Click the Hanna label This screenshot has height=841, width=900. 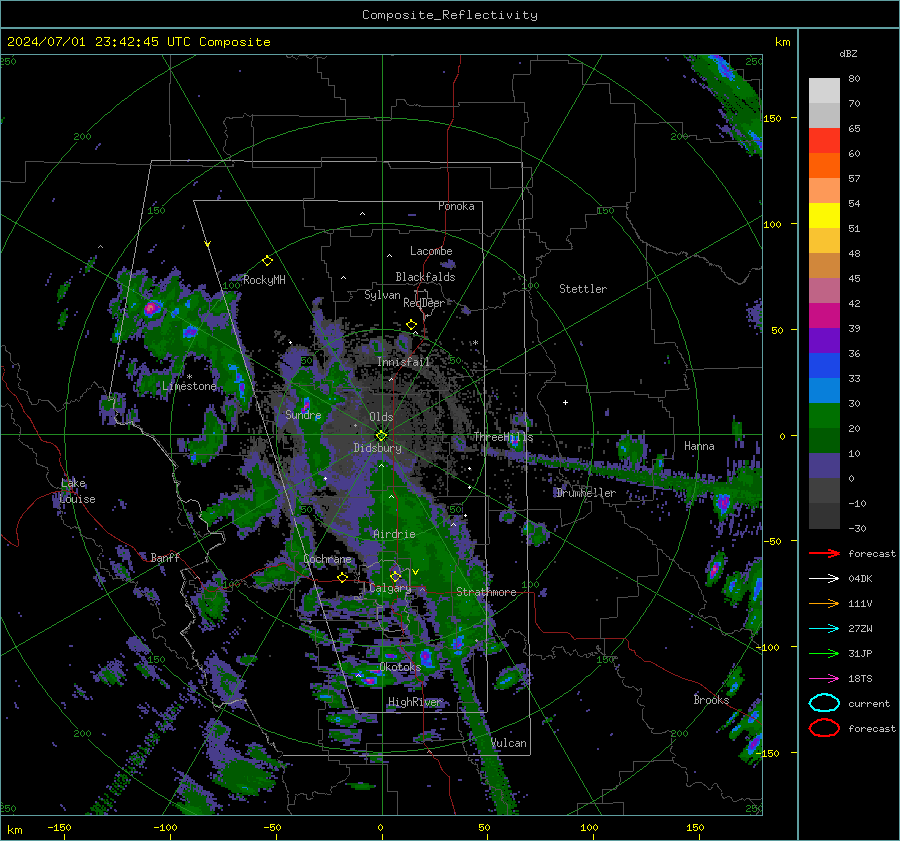[x=699, y=446]
